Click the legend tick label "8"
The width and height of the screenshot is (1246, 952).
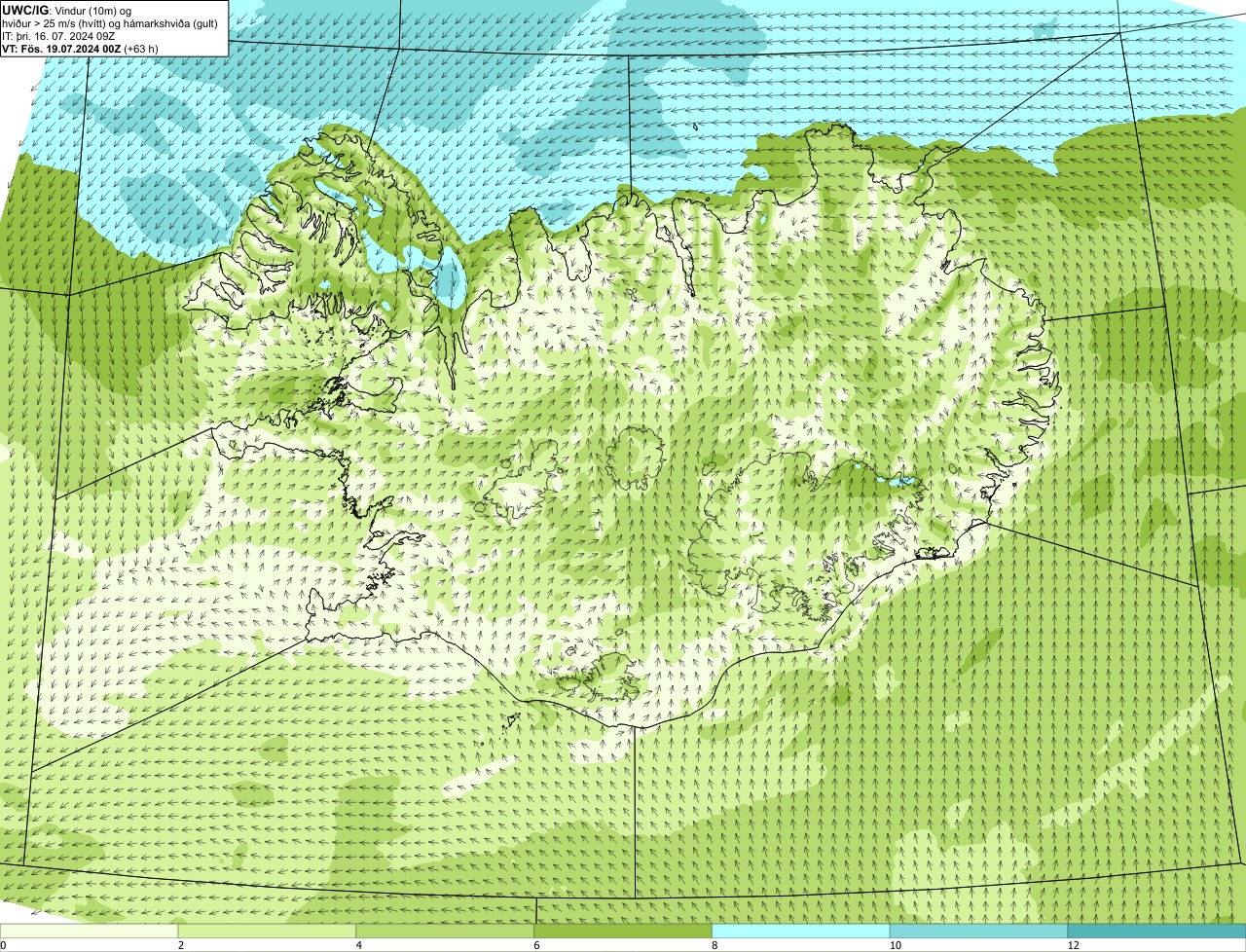(x=715, y=945)
